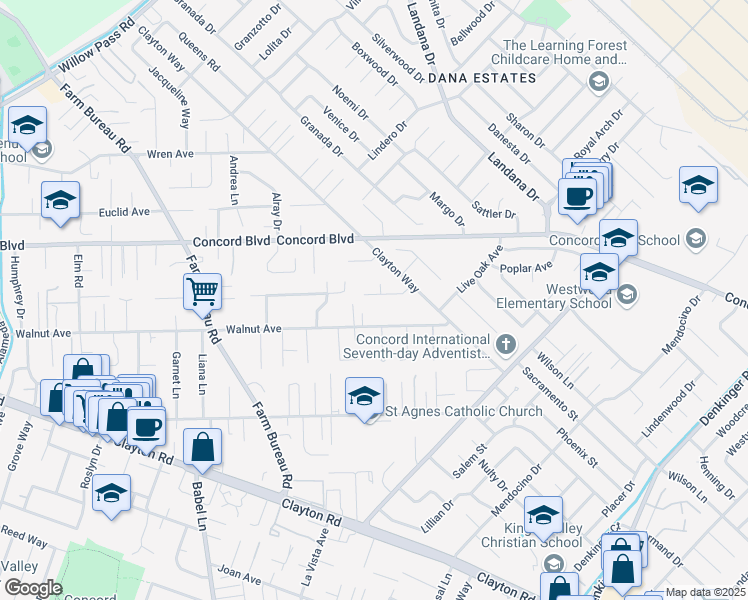Viewport: 748px width, 600px height.
Task: Open the school marker near Euclid Ave
Action: [61, 200]
